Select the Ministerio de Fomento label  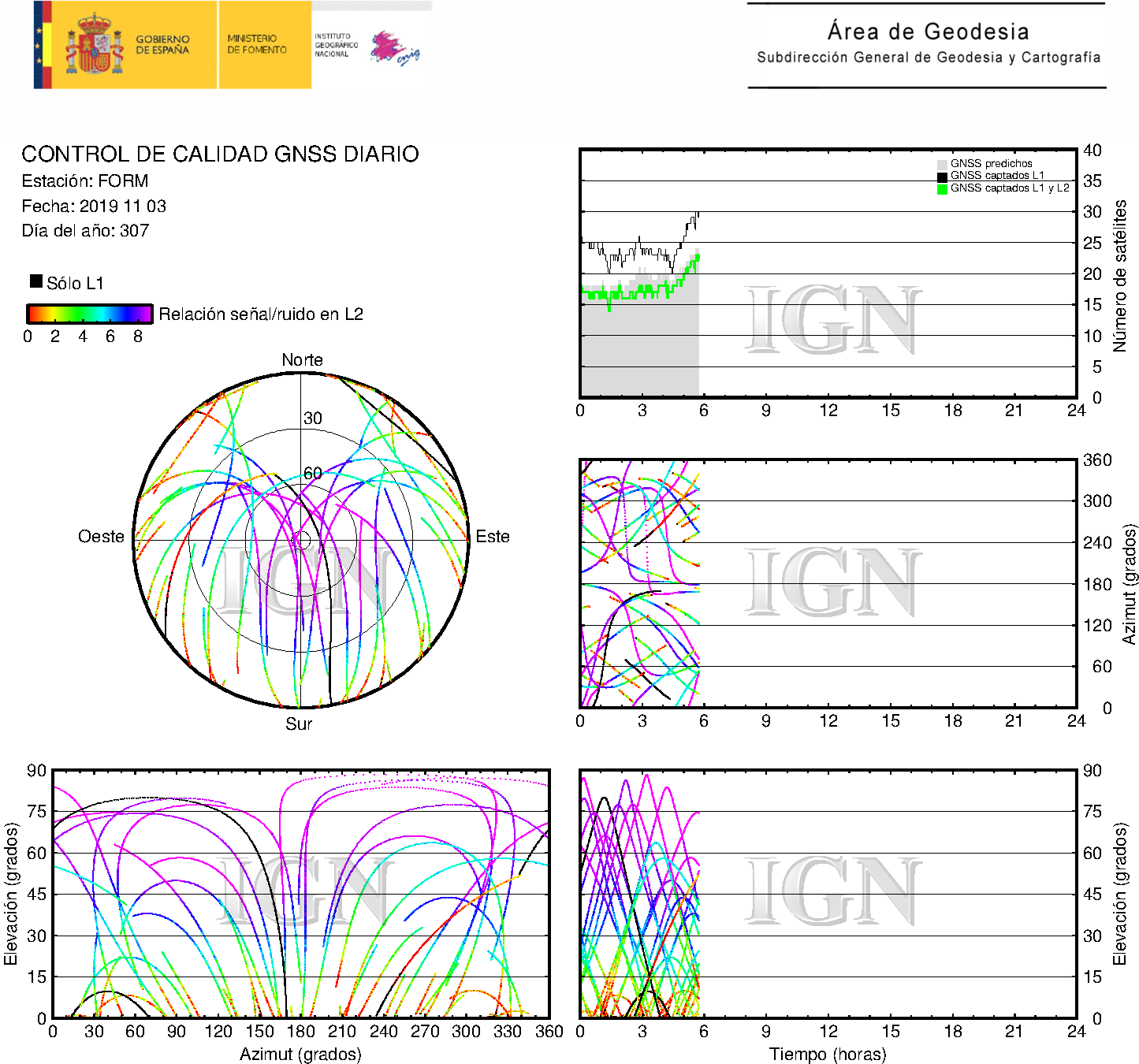coord(257,44)
